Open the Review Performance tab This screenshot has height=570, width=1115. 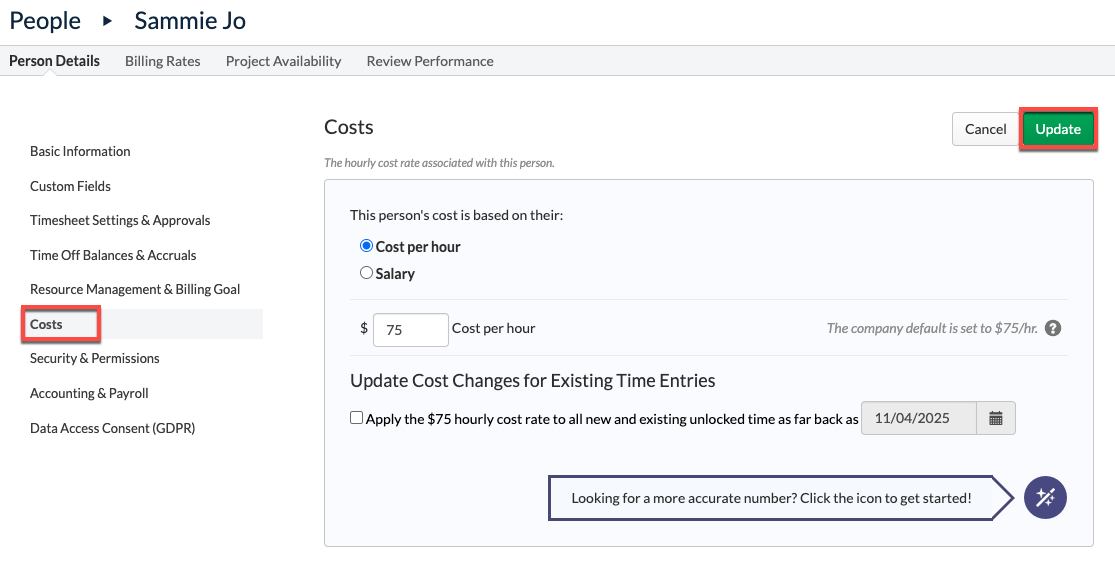pos(430,61)
